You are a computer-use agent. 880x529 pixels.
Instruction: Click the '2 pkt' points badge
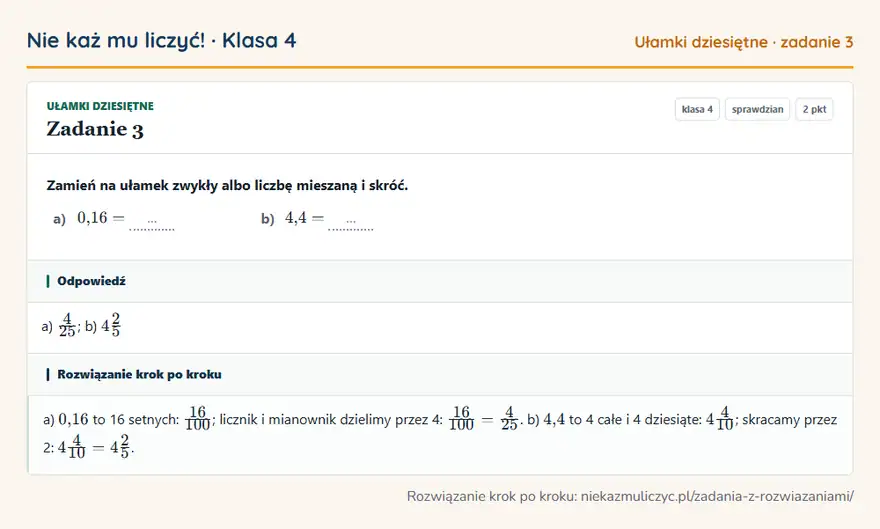pyautogui.click(x=814, y=109)
